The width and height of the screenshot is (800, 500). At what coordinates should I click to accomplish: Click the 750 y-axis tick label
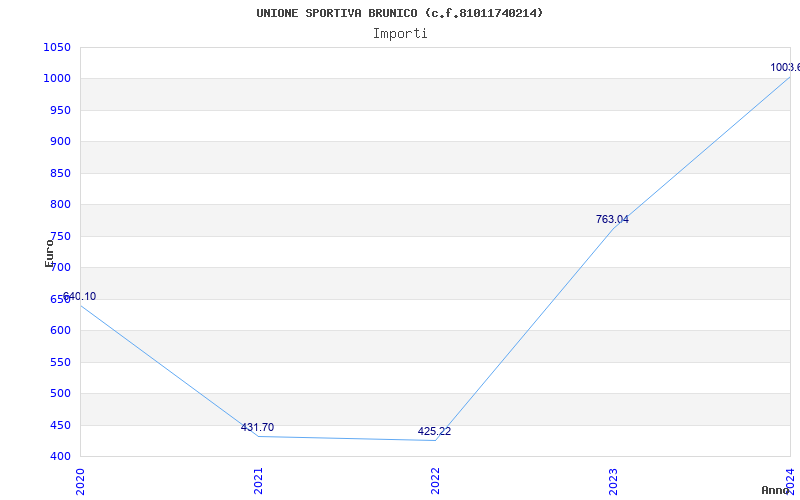[60, 237]
